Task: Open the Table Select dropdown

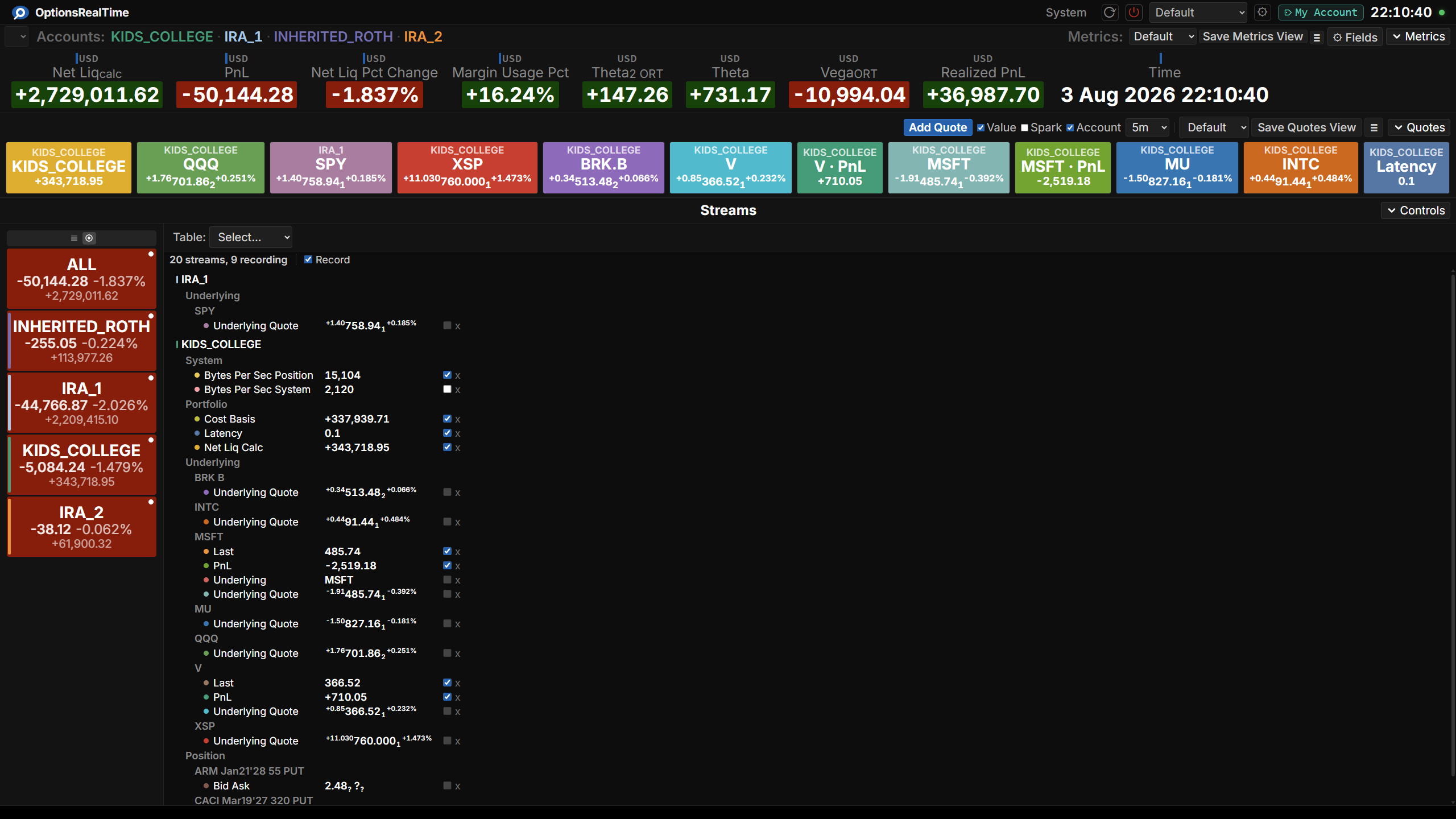Action: coord(251,238)
